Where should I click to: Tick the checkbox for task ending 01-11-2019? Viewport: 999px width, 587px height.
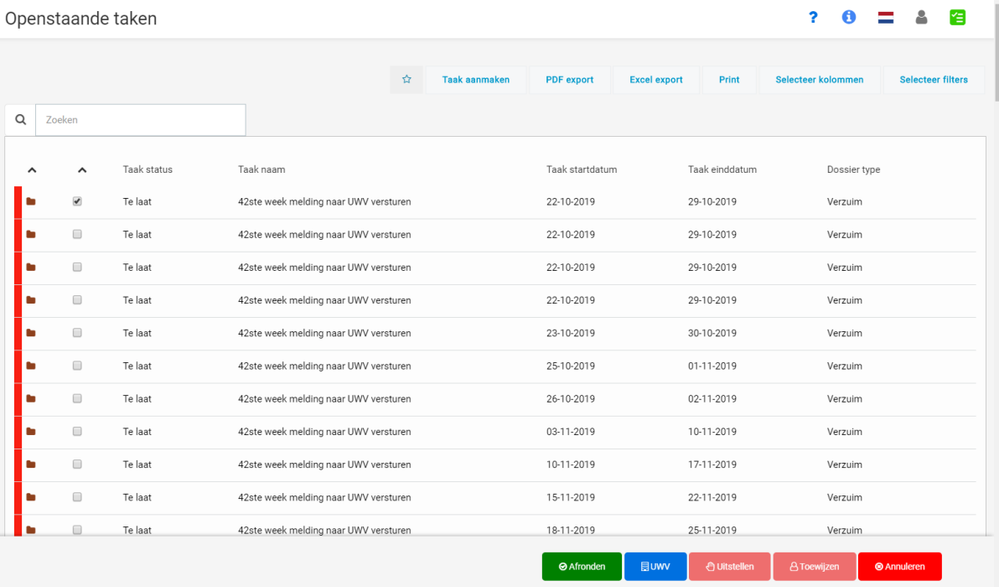(77, 366)
